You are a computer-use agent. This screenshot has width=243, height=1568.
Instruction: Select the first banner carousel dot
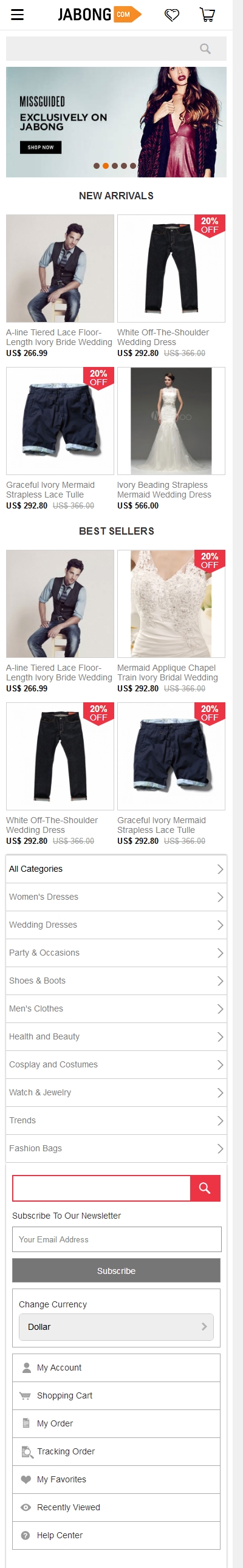coord(96,166)
